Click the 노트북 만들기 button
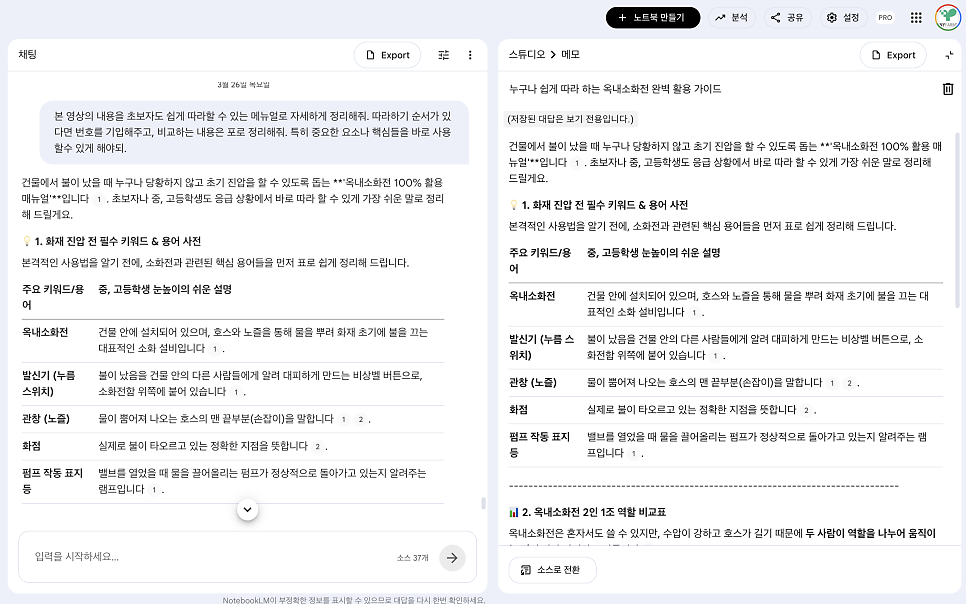The image size is (966, 604). coord(652,18)
